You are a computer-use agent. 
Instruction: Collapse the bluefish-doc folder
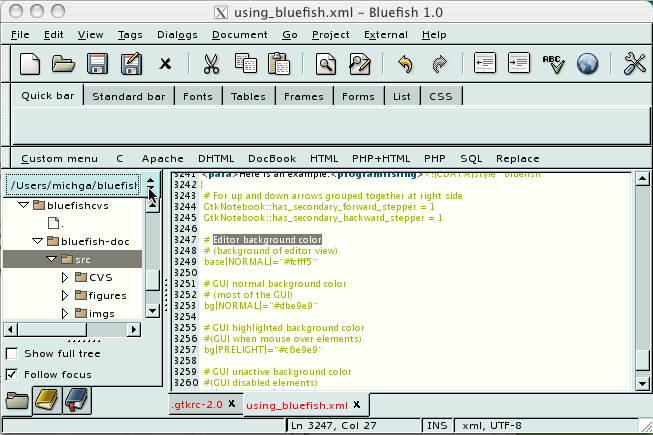[37, 241]
